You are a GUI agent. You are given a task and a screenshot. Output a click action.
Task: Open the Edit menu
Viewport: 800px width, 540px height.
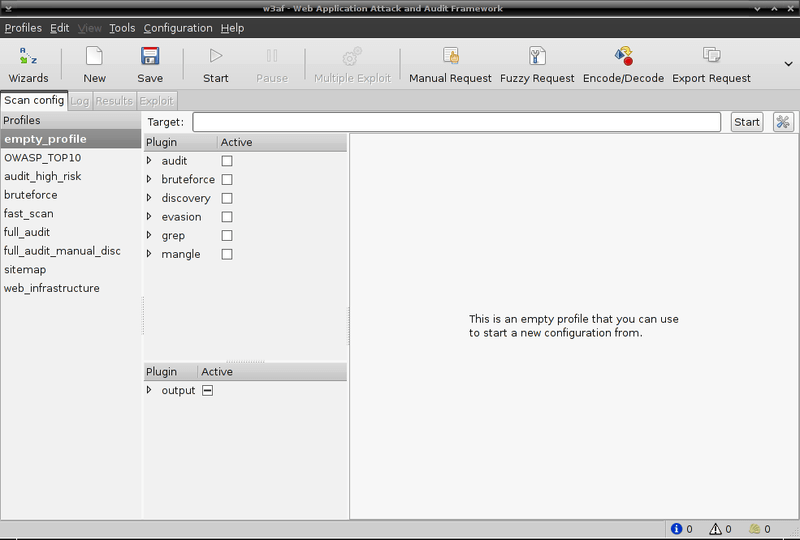pos(59,28)
